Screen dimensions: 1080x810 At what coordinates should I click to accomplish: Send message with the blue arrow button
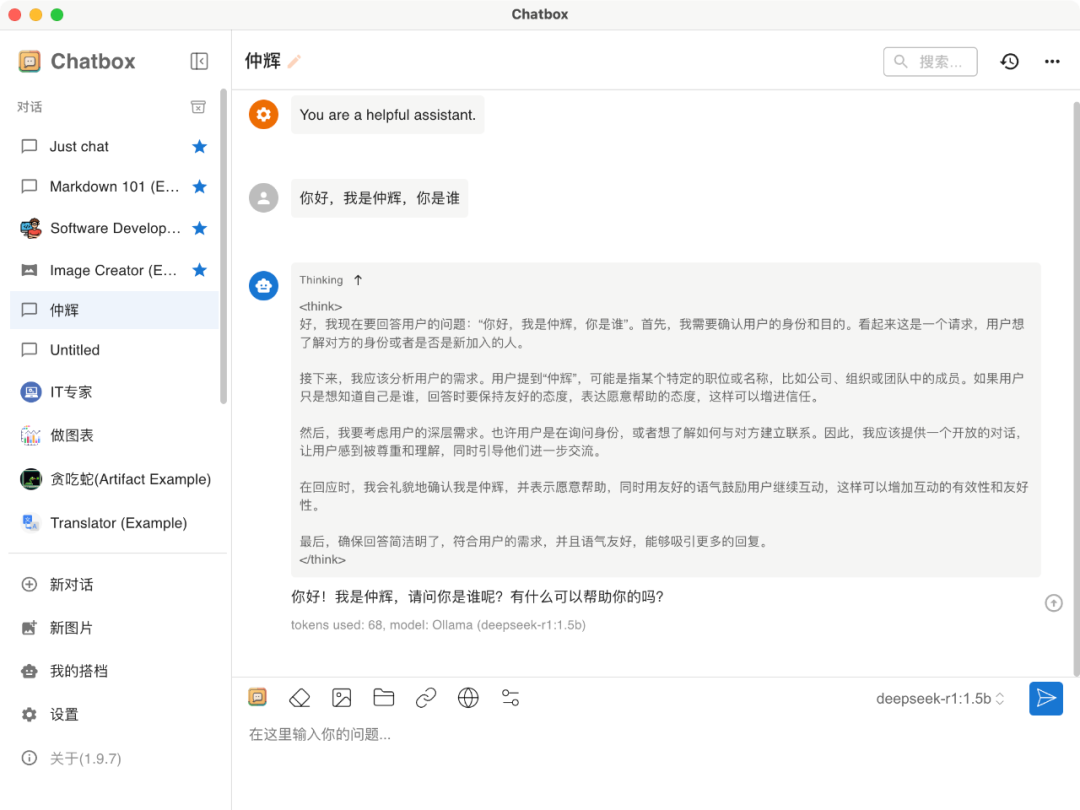pyautogui.click(x=1046, y=698)
